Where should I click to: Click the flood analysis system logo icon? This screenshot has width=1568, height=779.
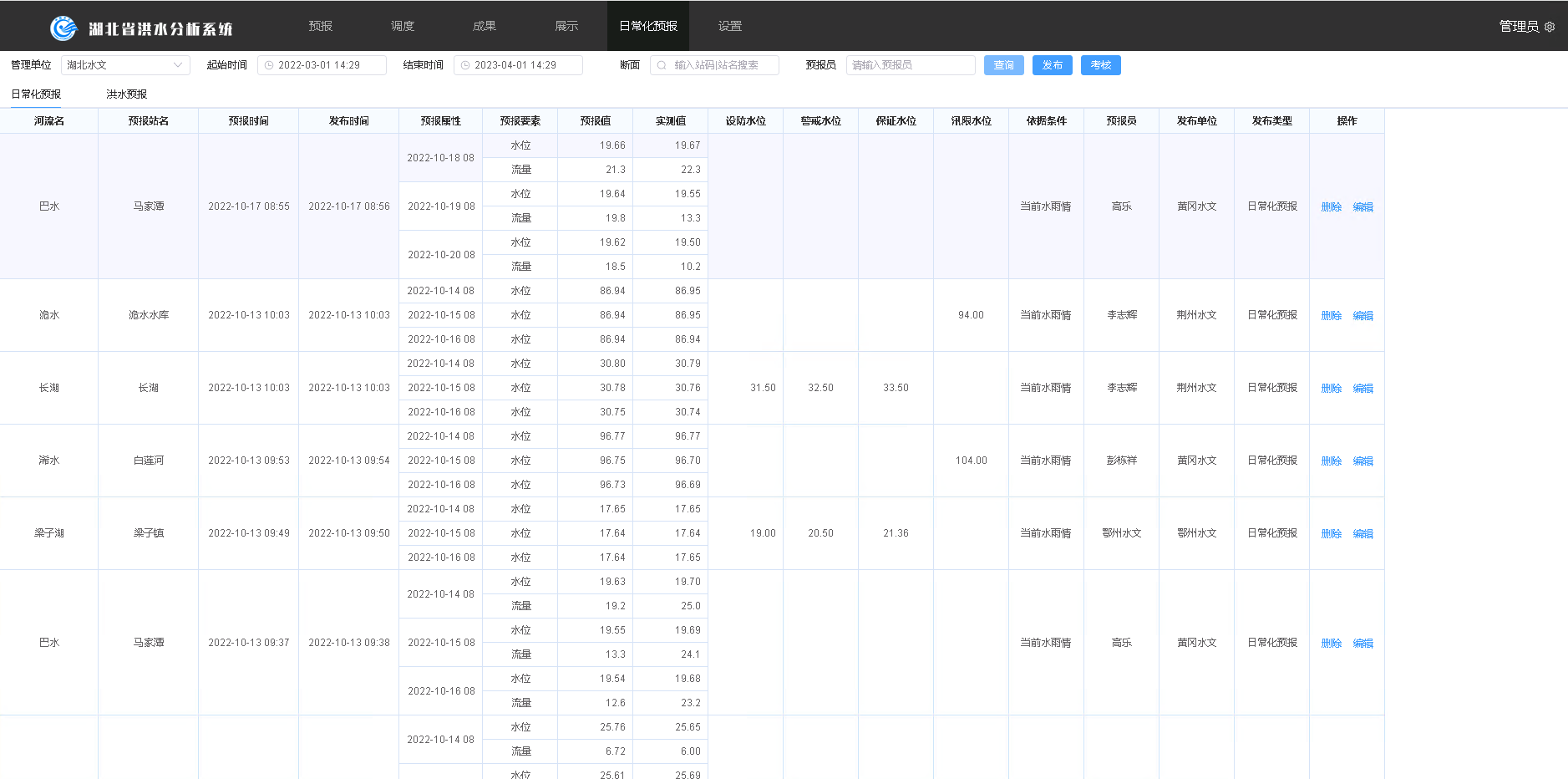pos(63,28)
